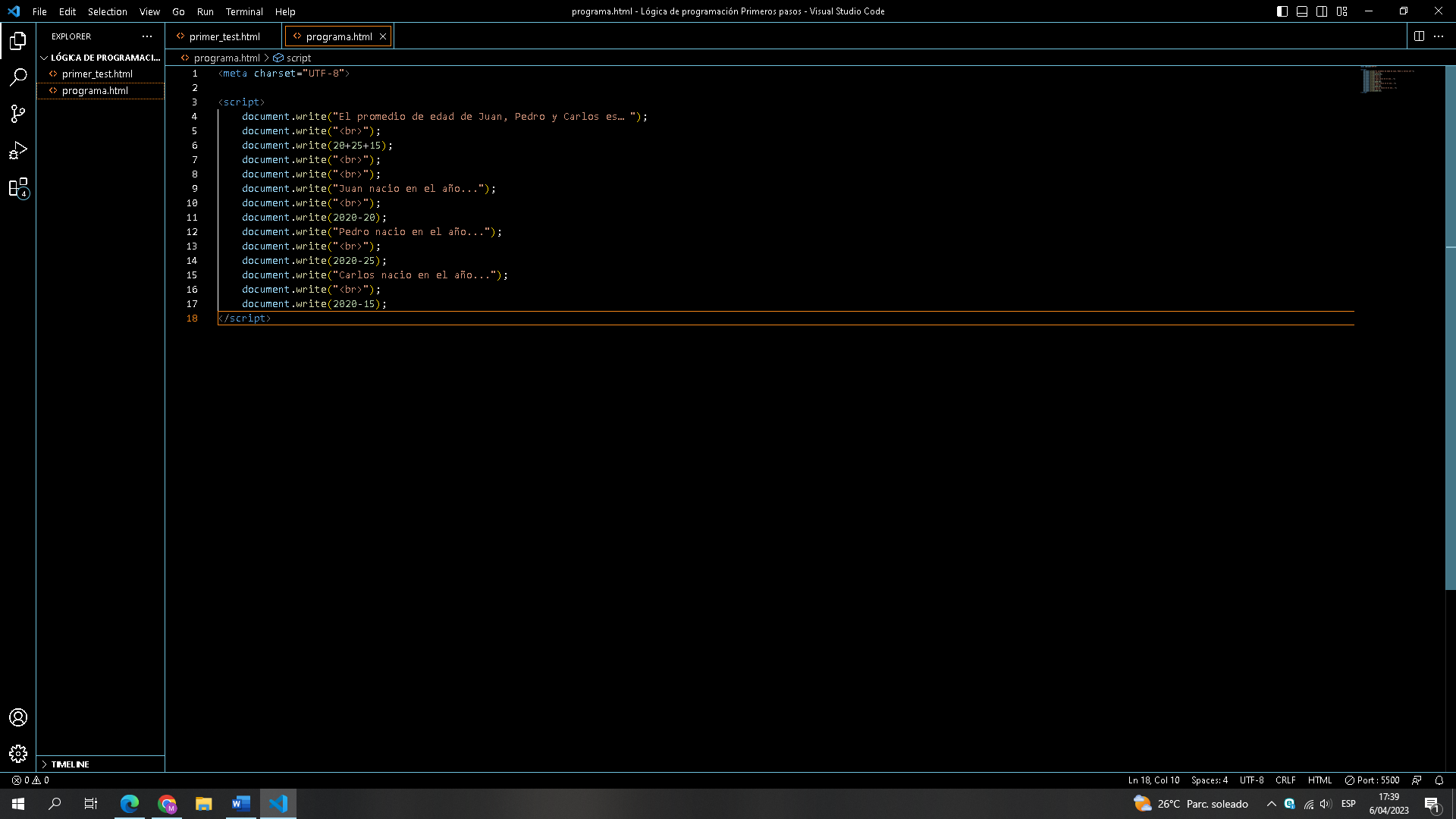This screenshot has height=819, width=1456.
Task: Click script in the breadcrumb
Action: click(x=299, y=58)
